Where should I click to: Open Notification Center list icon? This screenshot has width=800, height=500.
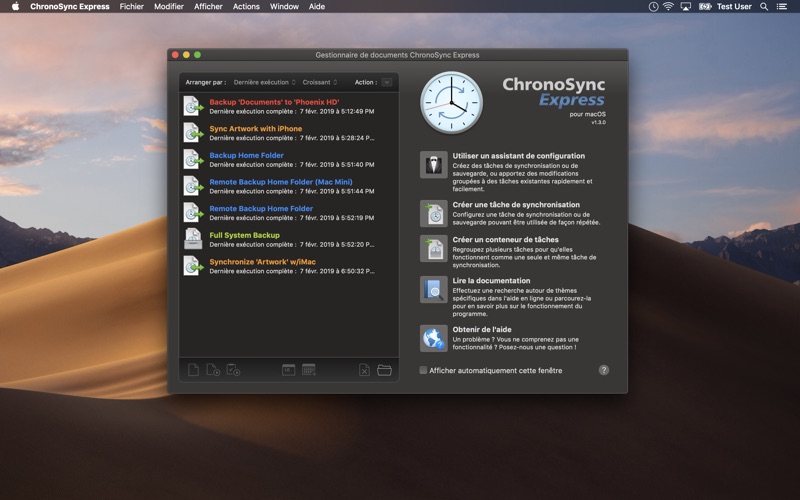point(782,7)
